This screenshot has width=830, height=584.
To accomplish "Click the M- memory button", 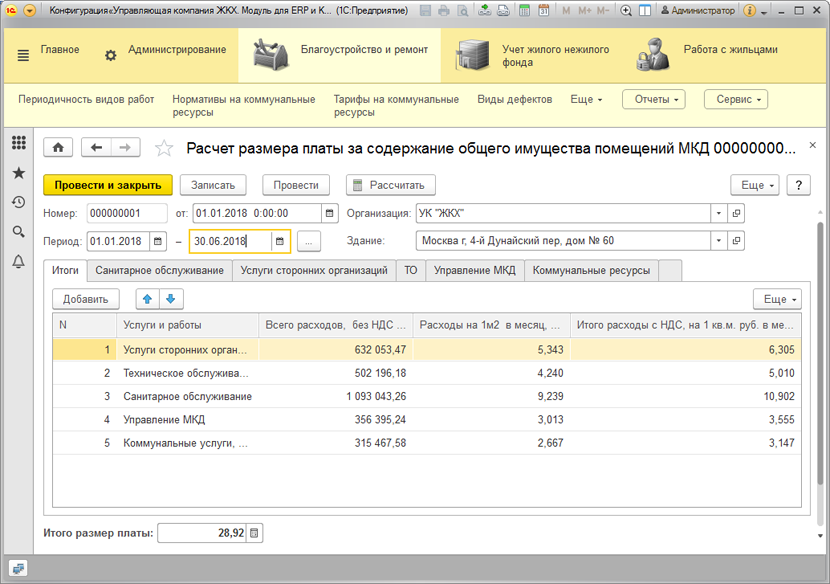I will [x=602, y=11].
